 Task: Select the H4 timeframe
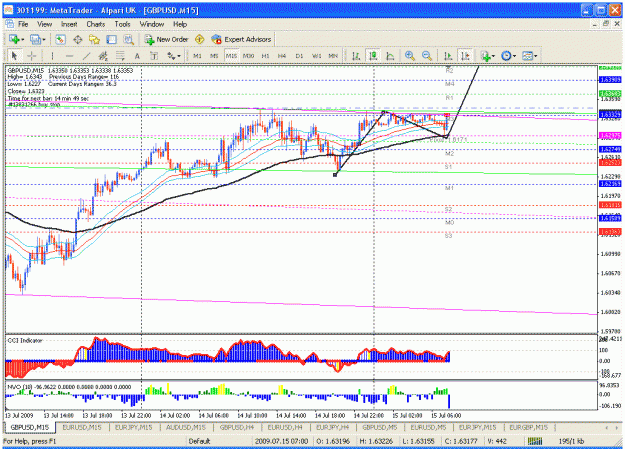click(x=282, y=56)
